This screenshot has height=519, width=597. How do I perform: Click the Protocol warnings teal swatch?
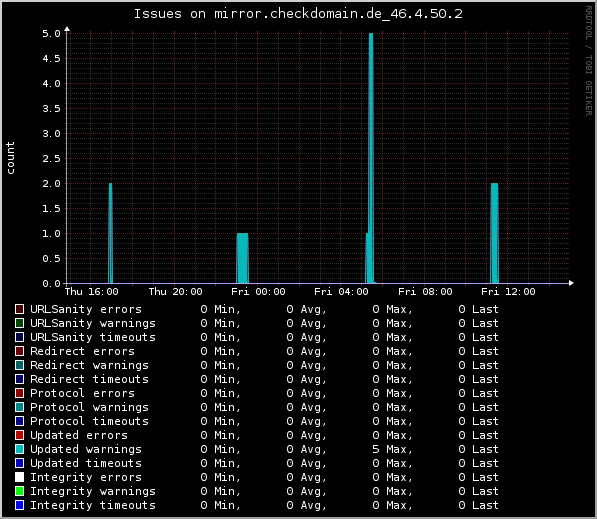pyautogui.click(x=19, y=407)
